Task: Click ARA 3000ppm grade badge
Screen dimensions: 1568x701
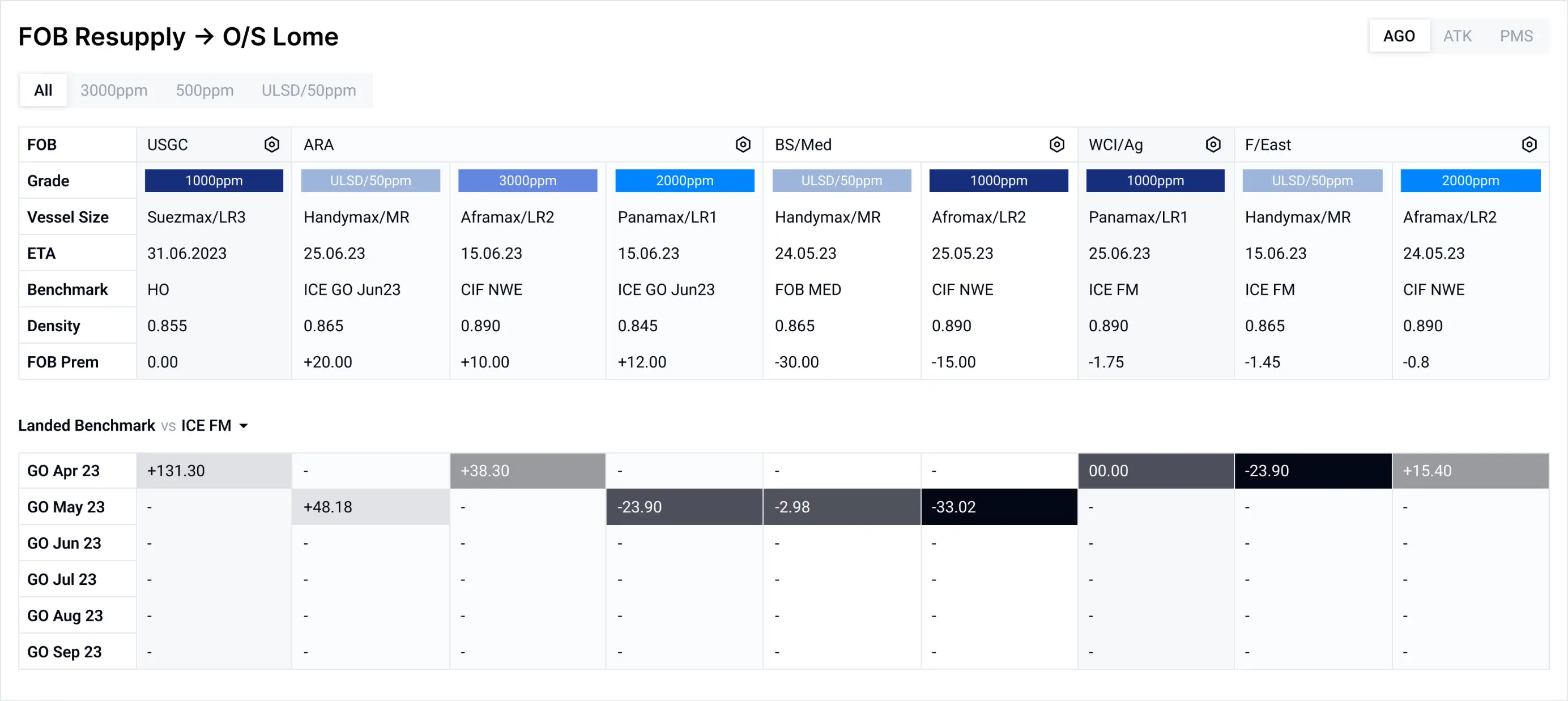Action: [x=527, y=181]
